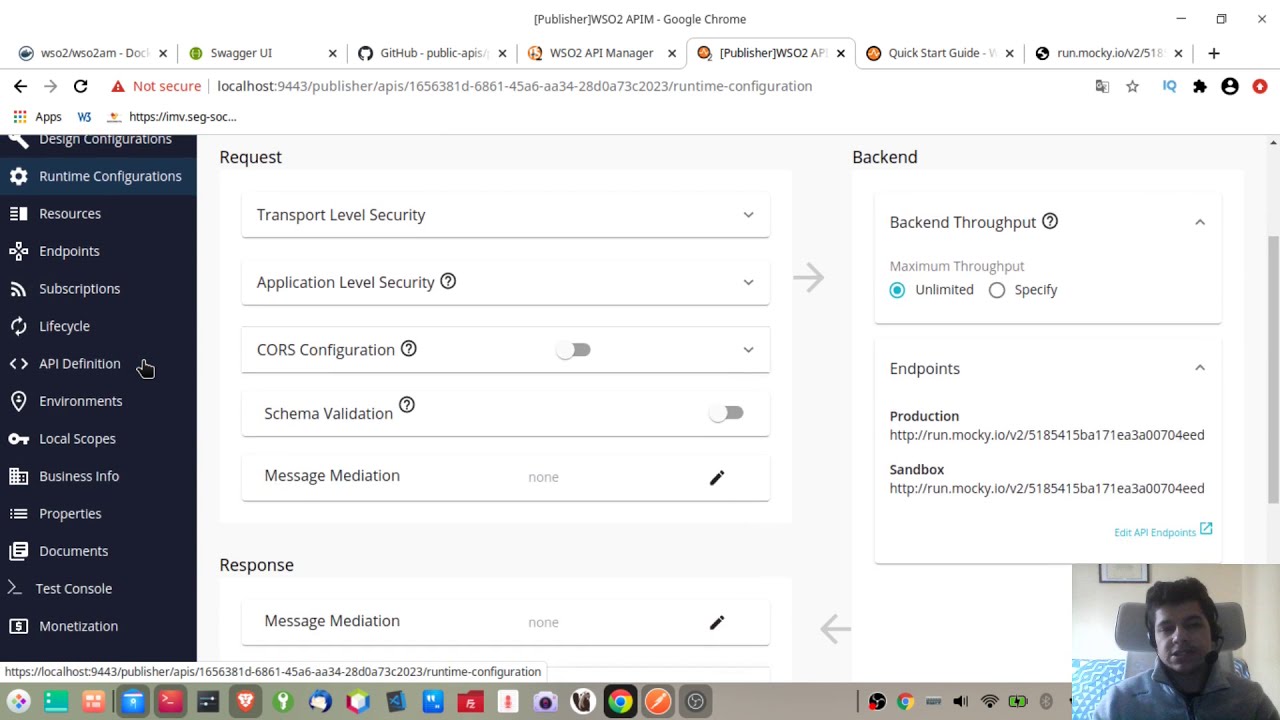Expand CORS Configuration chevron
This screenshot has width=1280, height=720.
point(748,350)
